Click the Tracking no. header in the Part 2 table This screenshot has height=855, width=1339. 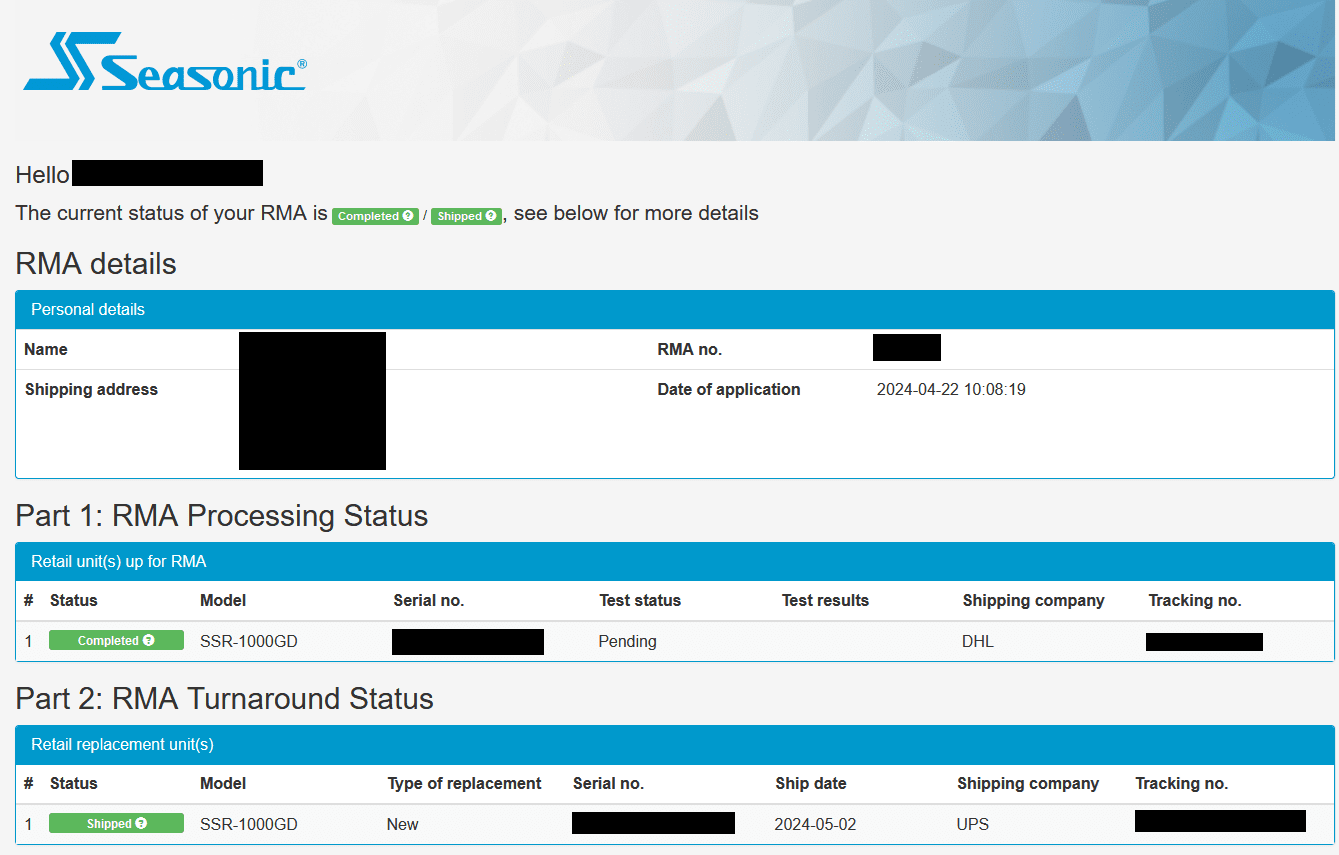coord(1182,784)
